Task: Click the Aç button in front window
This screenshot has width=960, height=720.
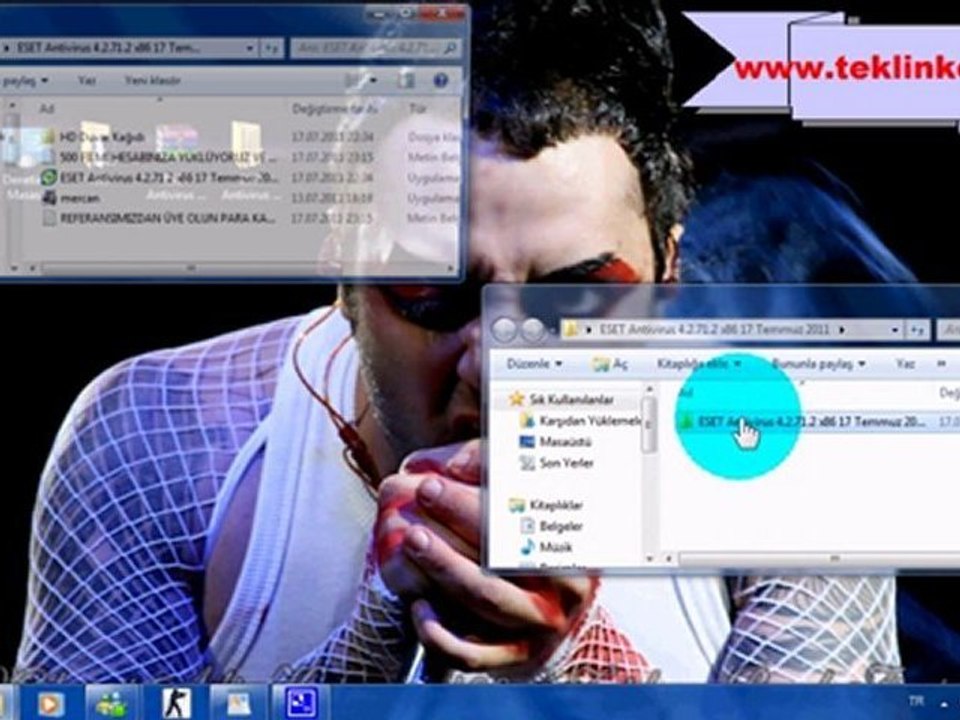Action: [610, 364]
